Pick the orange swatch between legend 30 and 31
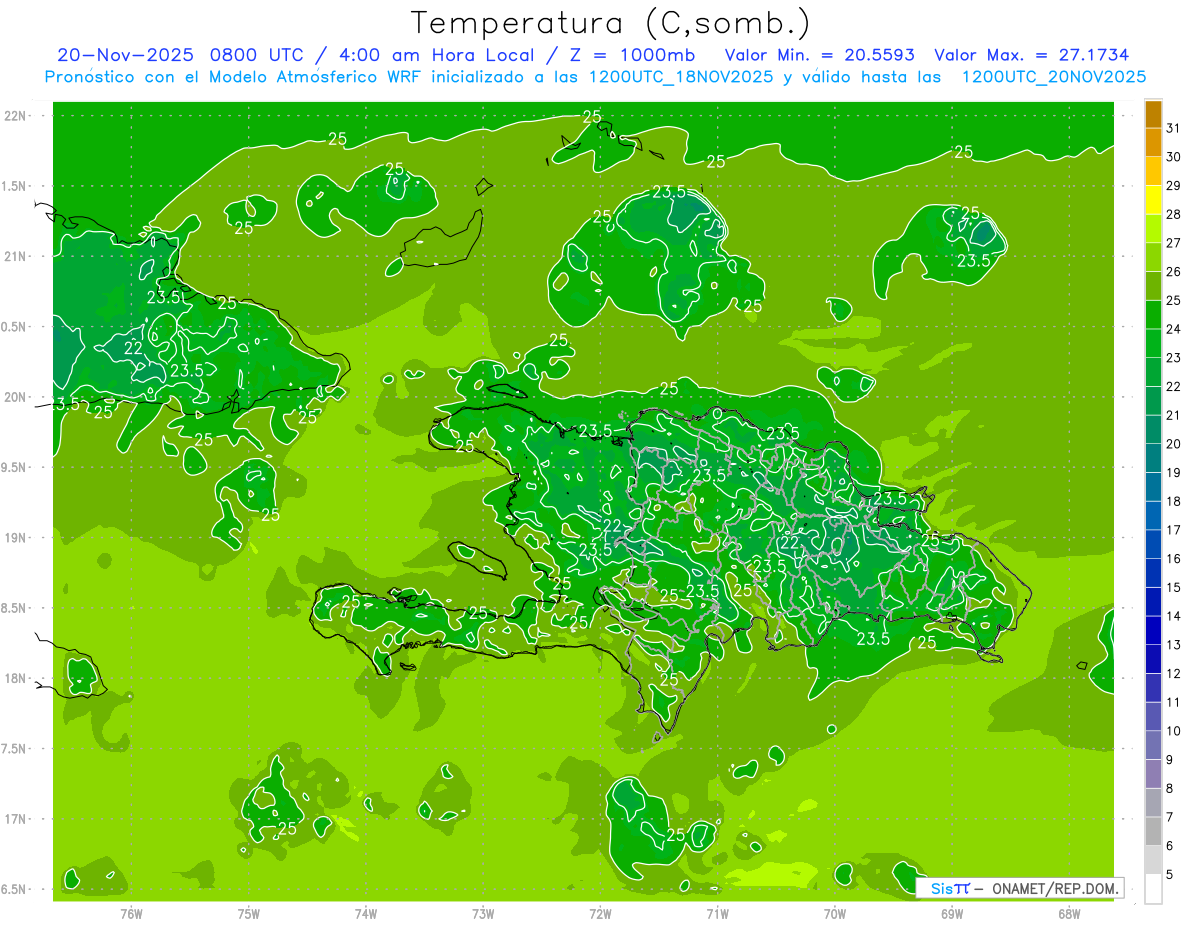This screenshot has height=927, width=1200. tap(1153, 143)
